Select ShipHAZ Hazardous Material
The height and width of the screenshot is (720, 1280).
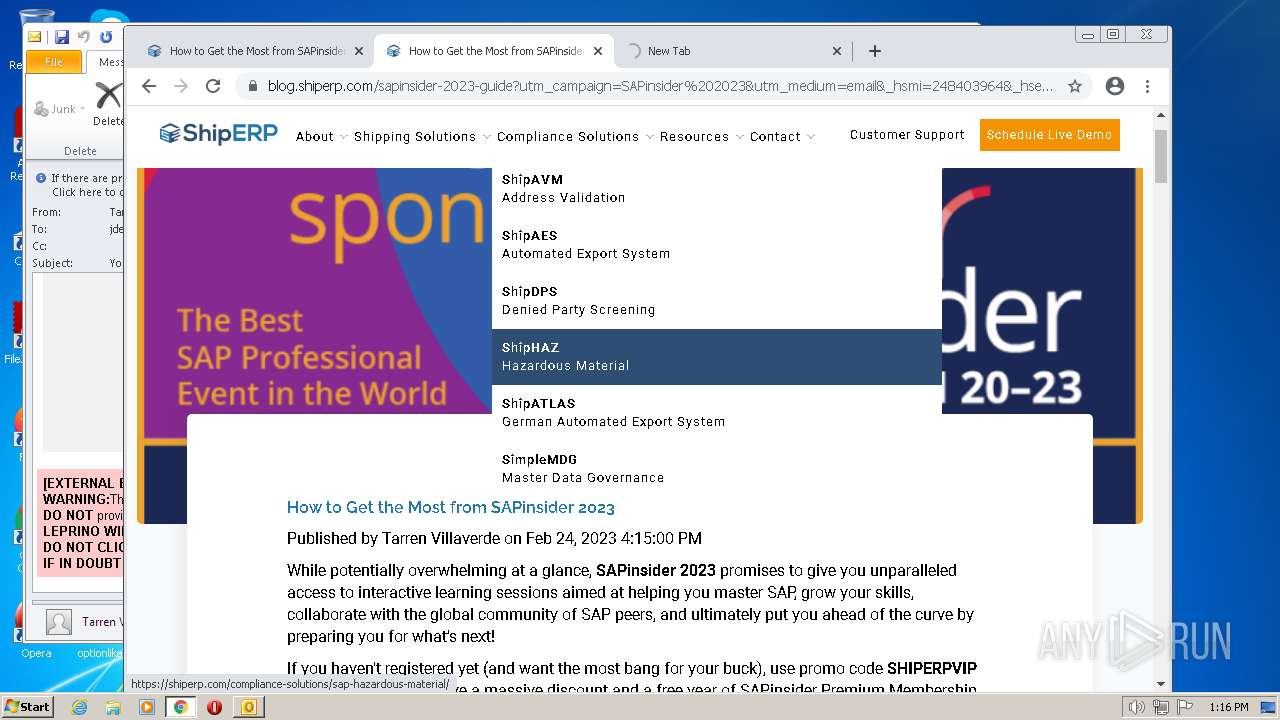point(717,357)
